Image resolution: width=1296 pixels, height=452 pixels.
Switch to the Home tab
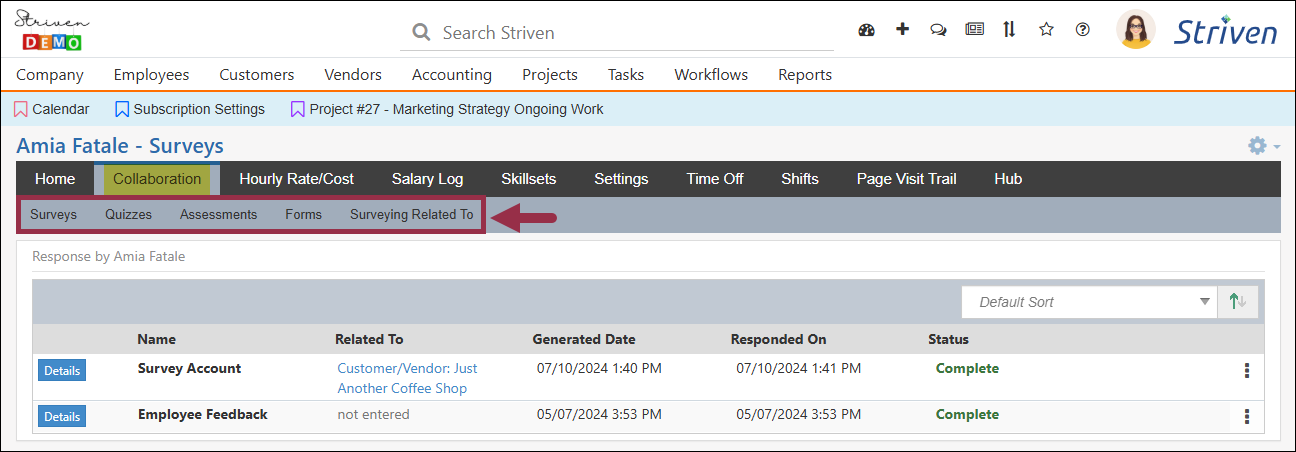point(55,179)
